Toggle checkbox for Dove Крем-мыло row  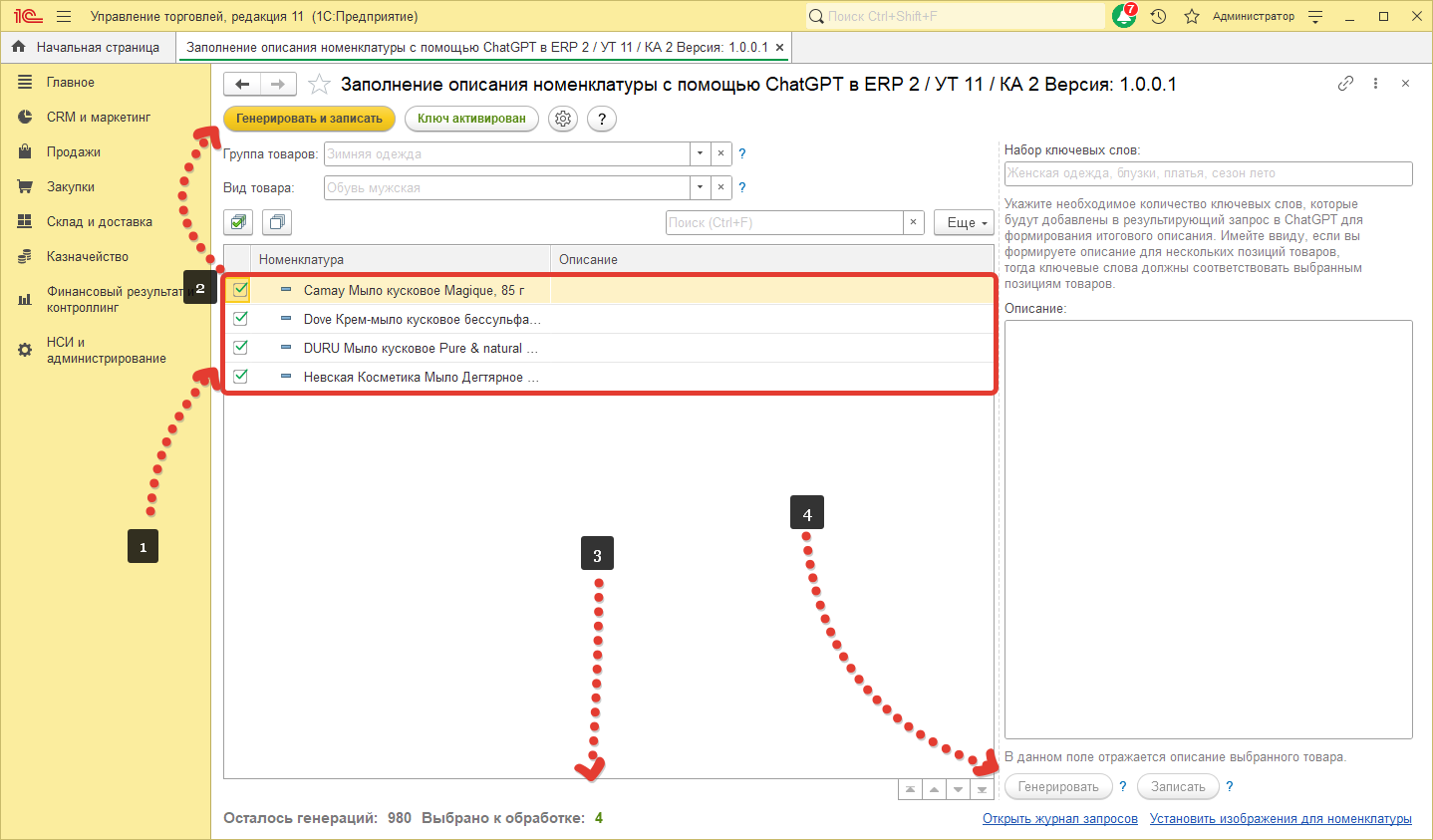click(x=240, y=319)
